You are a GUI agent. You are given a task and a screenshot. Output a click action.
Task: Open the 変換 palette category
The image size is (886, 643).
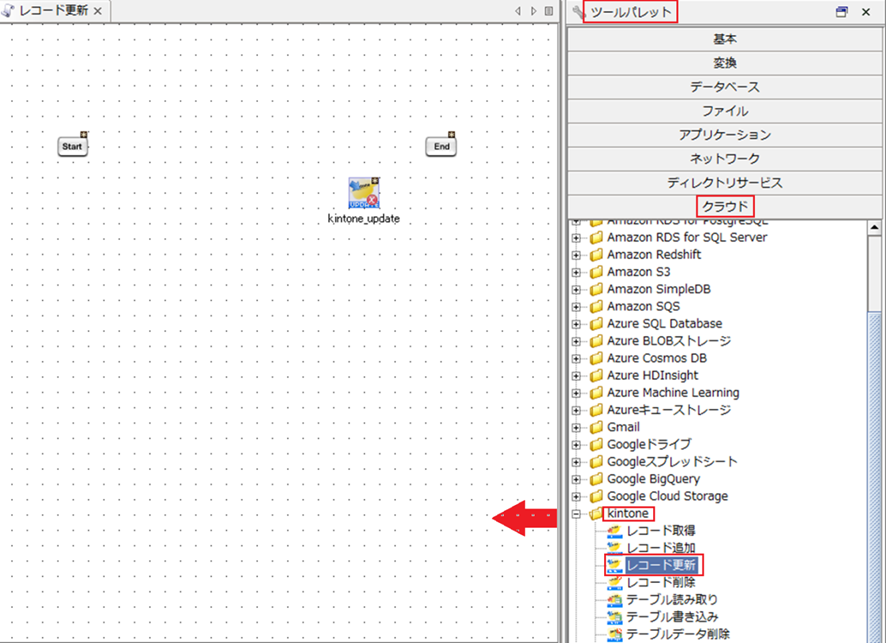pyautogui.click(x=724, y=63)
